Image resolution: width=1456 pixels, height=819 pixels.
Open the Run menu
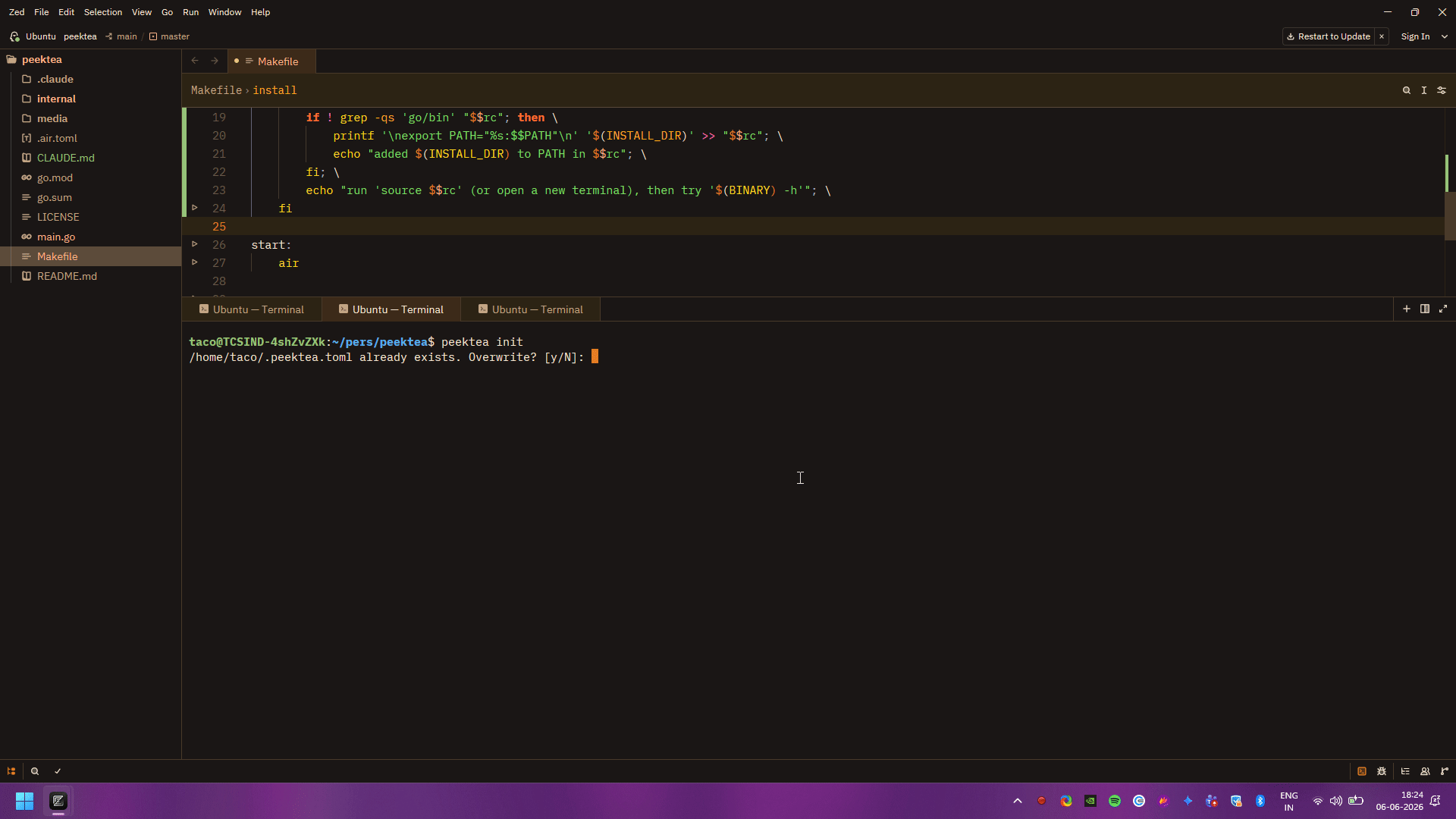[190, 12]
